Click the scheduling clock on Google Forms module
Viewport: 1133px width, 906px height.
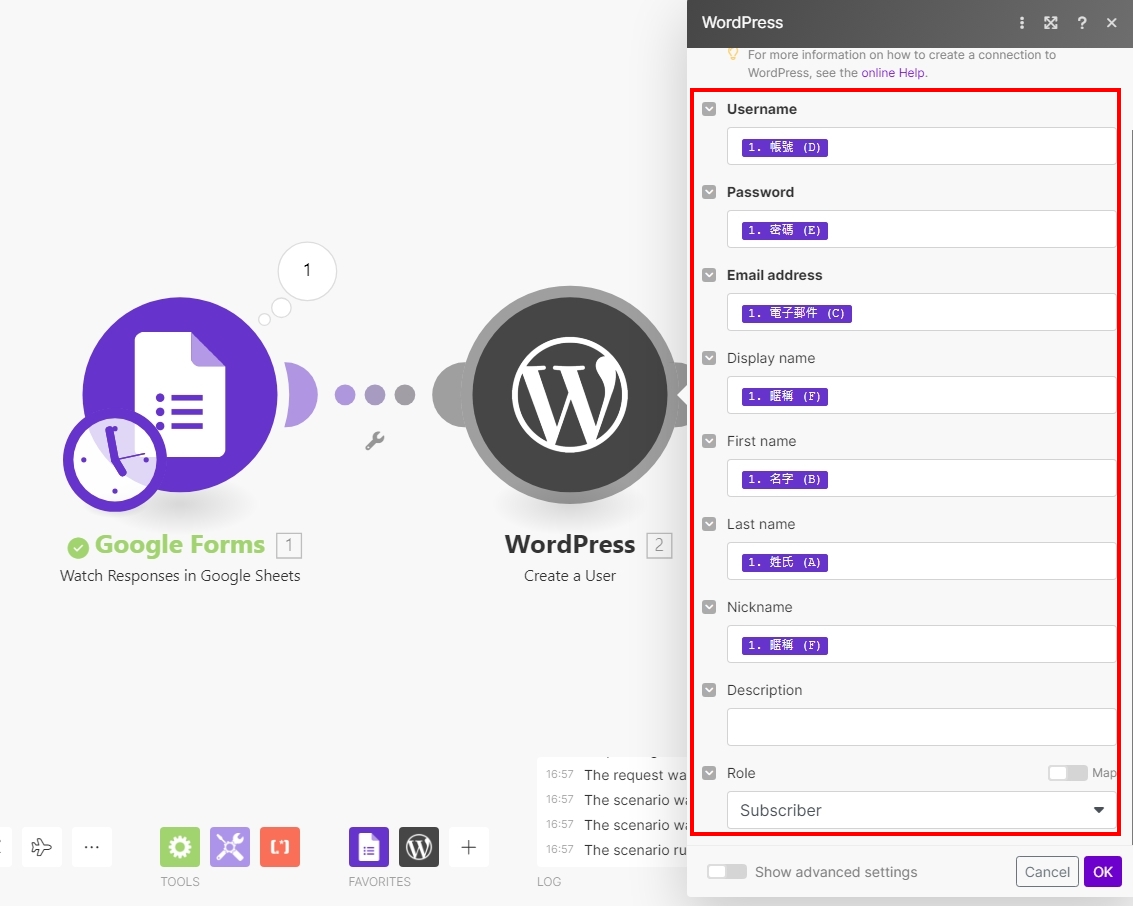click(117, 463)
